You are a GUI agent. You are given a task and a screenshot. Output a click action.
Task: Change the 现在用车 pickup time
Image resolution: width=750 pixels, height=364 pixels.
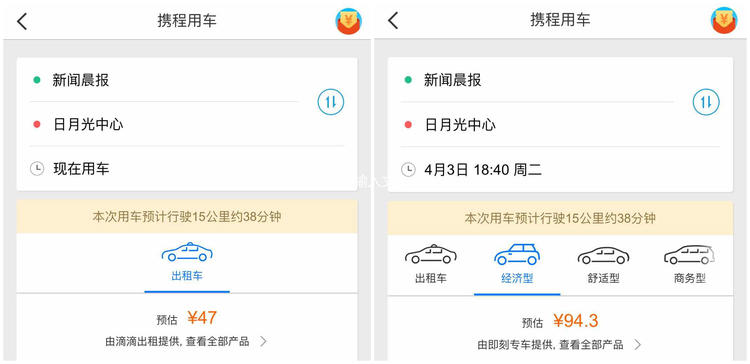pos(187,168)
